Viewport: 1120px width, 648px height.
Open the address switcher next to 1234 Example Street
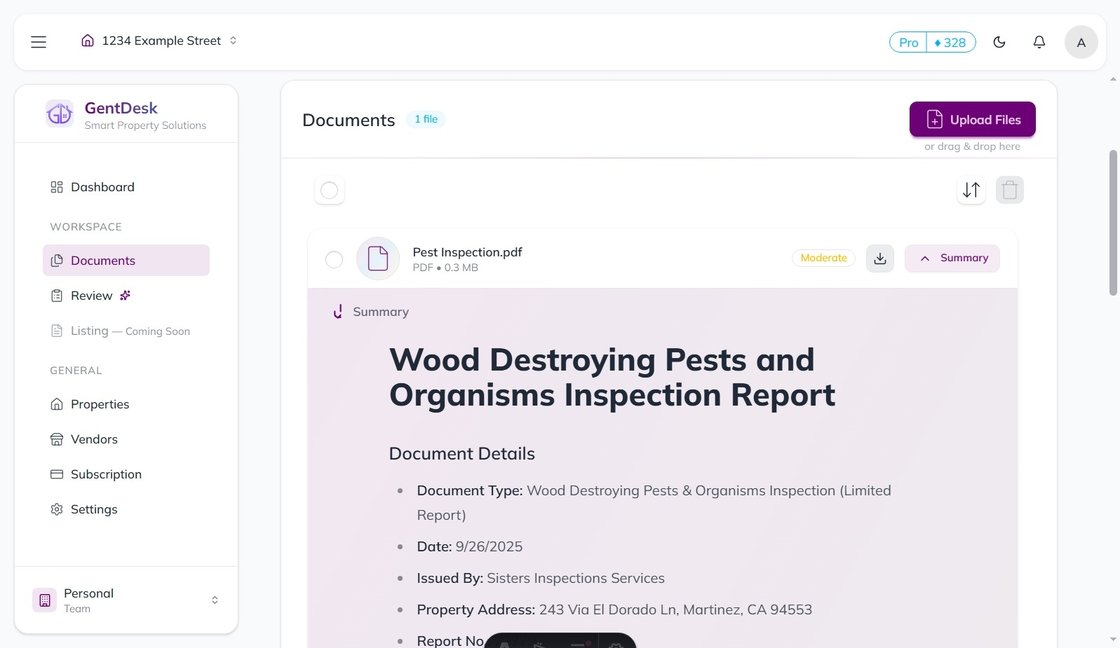pyautogui.click(x=231, y=40)
